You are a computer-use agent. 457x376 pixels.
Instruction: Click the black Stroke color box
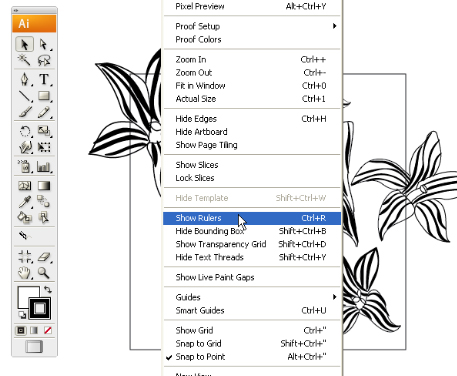click(x=40, y=308)
